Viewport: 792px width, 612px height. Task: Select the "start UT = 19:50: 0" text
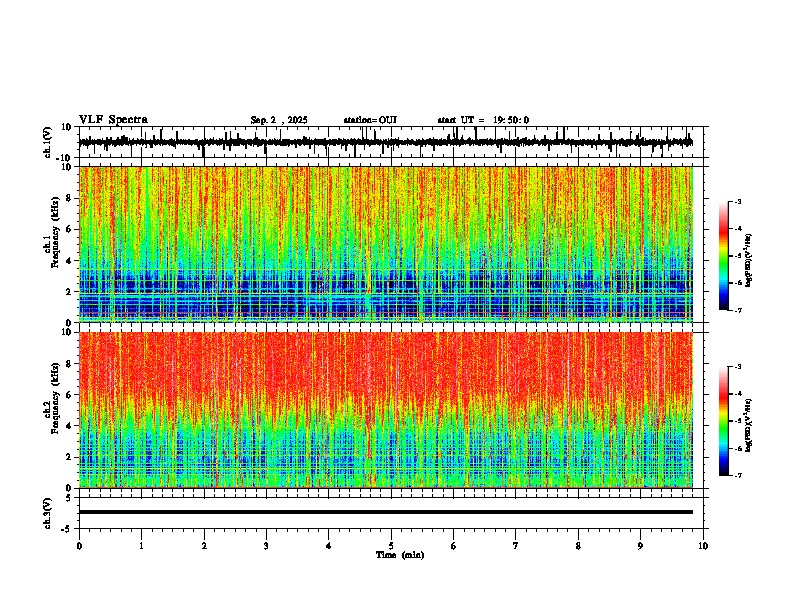click(483, 120)
